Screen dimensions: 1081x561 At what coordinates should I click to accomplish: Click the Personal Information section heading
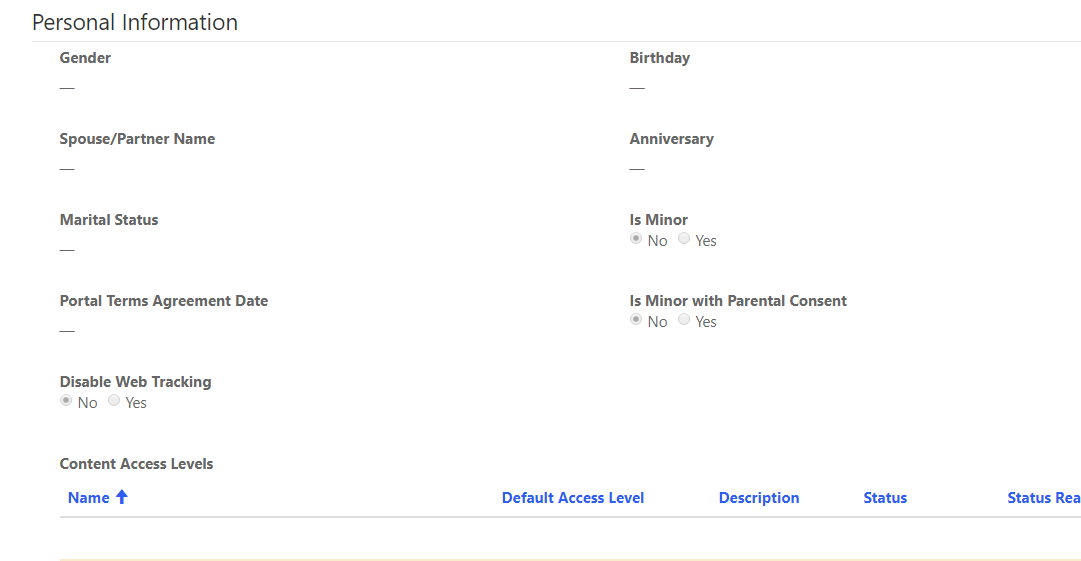(x=135, y=22)
